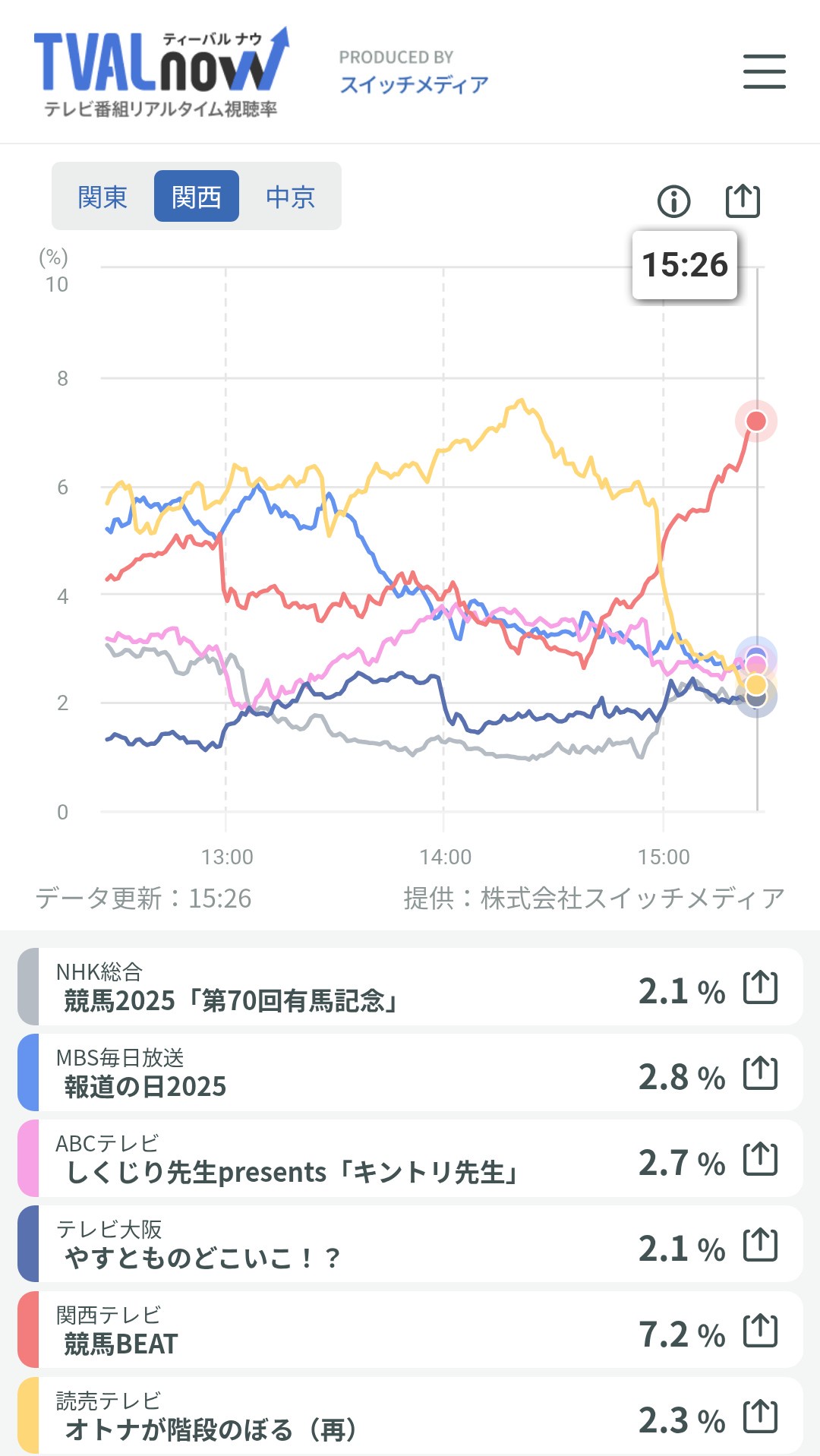Viewport: 820px width, 1456px height.
Task: Open the hamburger menu
Action: tap(764, 71)
